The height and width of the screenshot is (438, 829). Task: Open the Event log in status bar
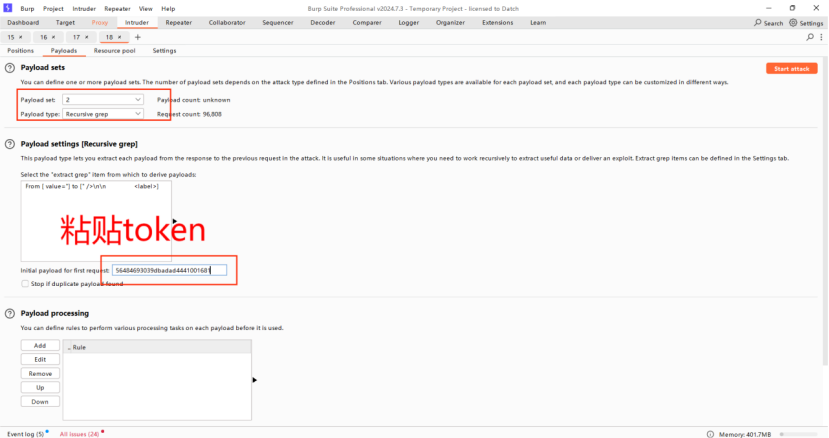pos(25,434)
